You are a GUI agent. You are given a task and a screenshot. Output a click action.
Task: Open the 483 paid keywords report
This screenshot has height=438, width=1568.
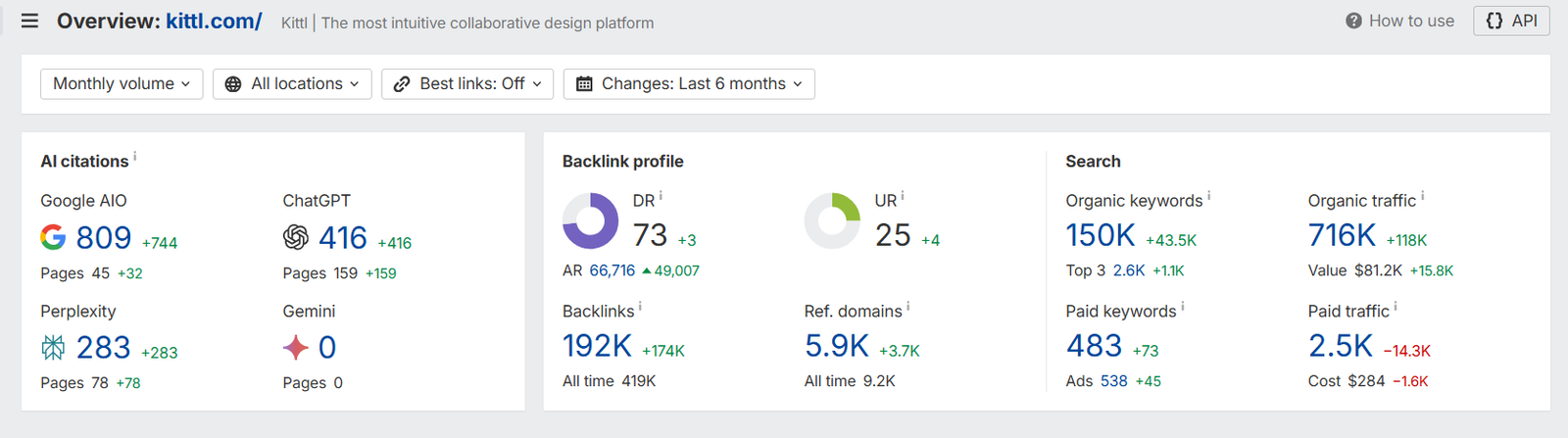pos(1094,345)
